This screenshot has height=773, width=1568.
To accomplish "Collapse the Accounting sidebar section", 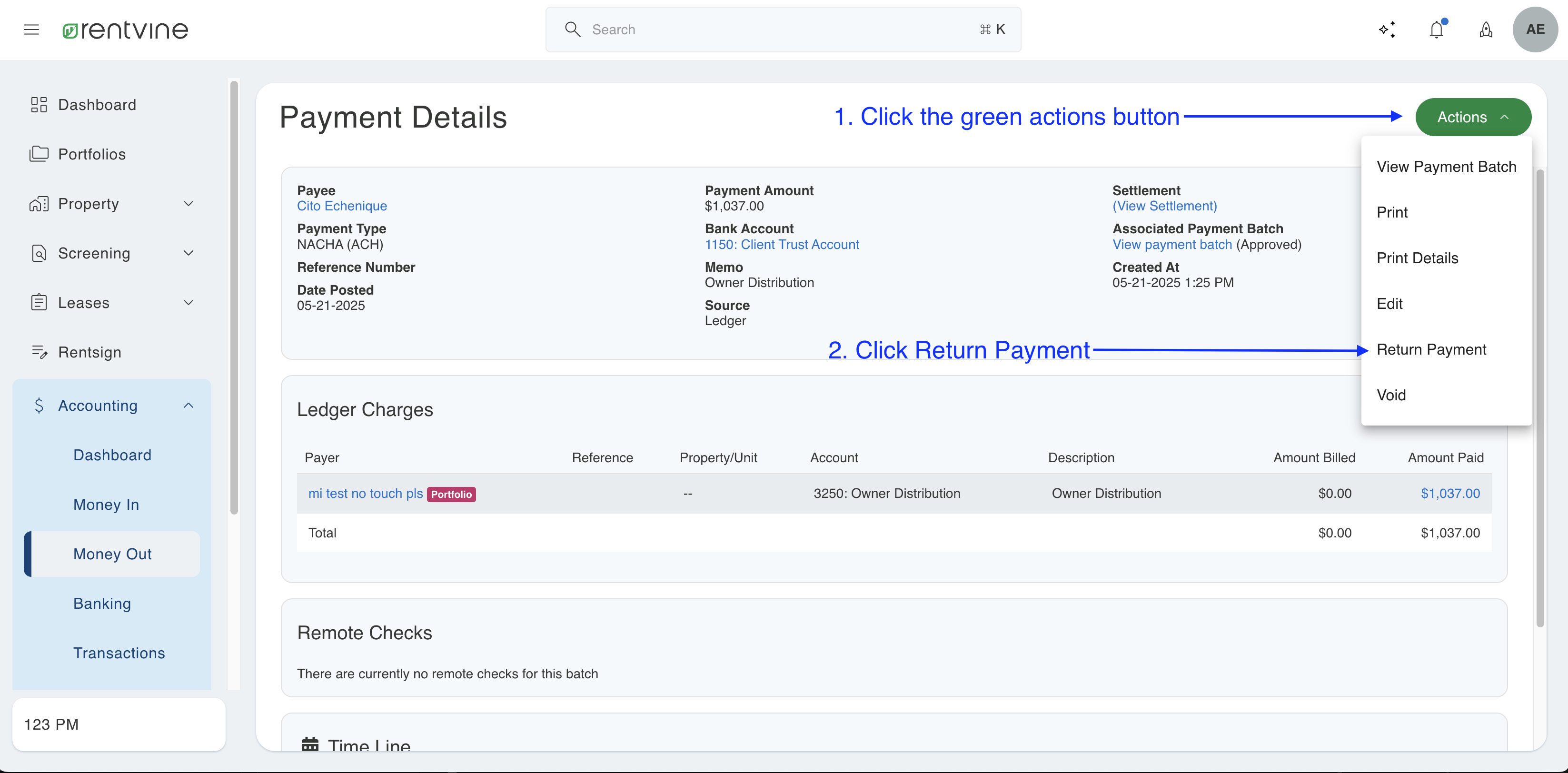I will [189, 406].
